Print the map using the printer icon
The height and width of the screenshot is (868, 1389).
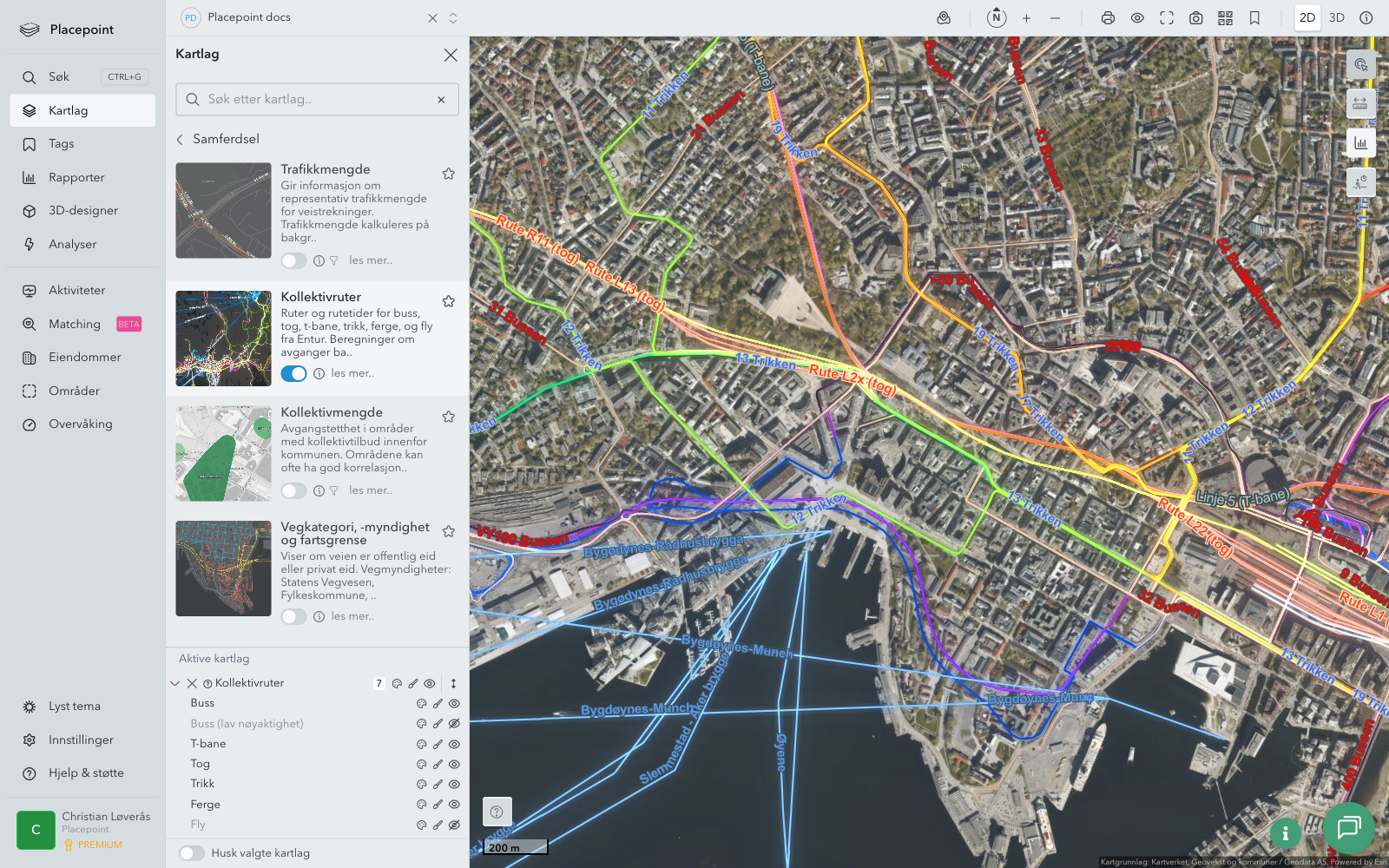pos(1108,18)
